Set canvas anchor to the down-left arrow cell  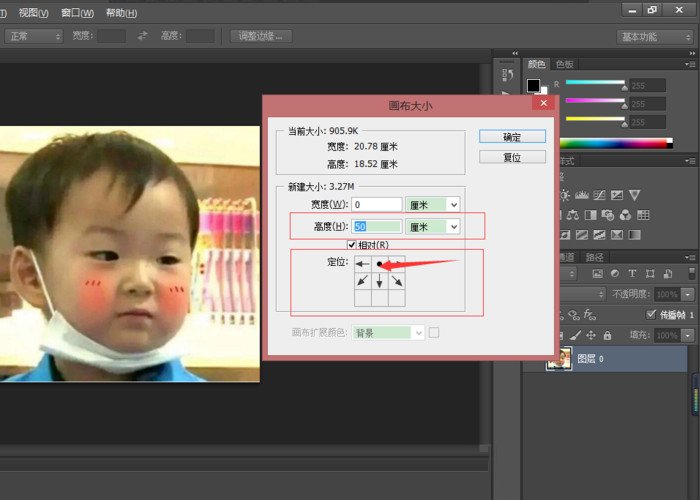click(x=362, y=281)
